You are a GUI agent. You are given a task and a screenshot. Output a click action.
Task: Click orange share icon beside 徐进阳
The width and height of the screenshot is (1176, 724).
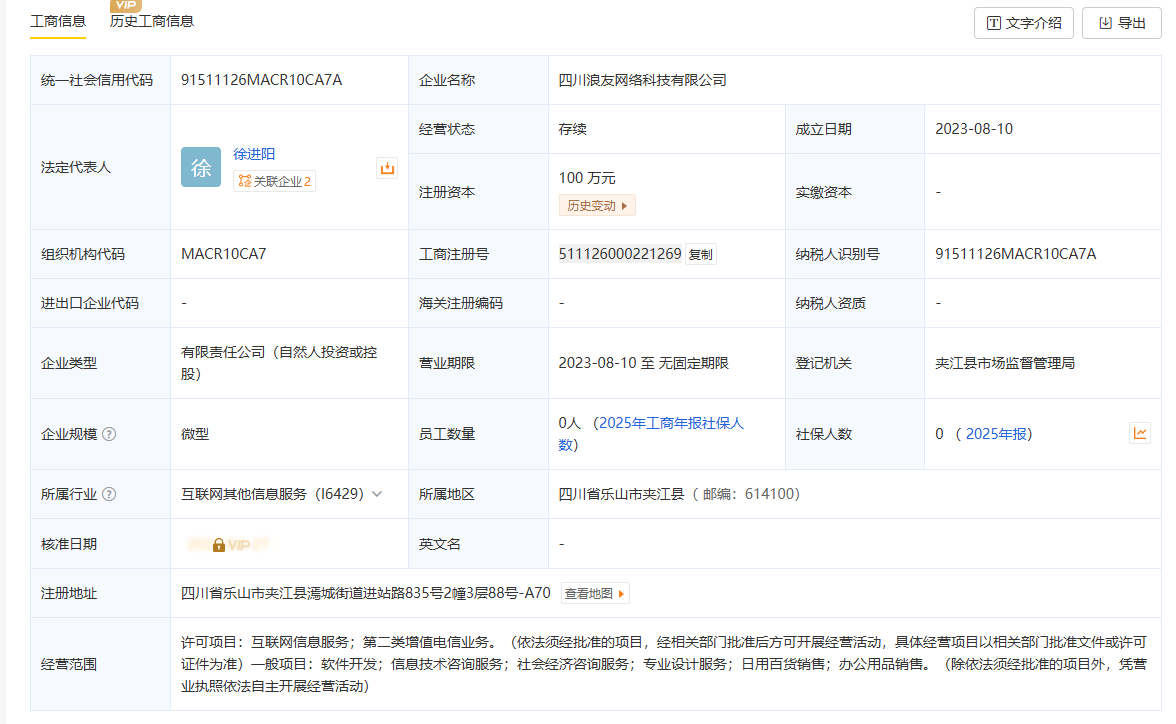pos(387,168)
